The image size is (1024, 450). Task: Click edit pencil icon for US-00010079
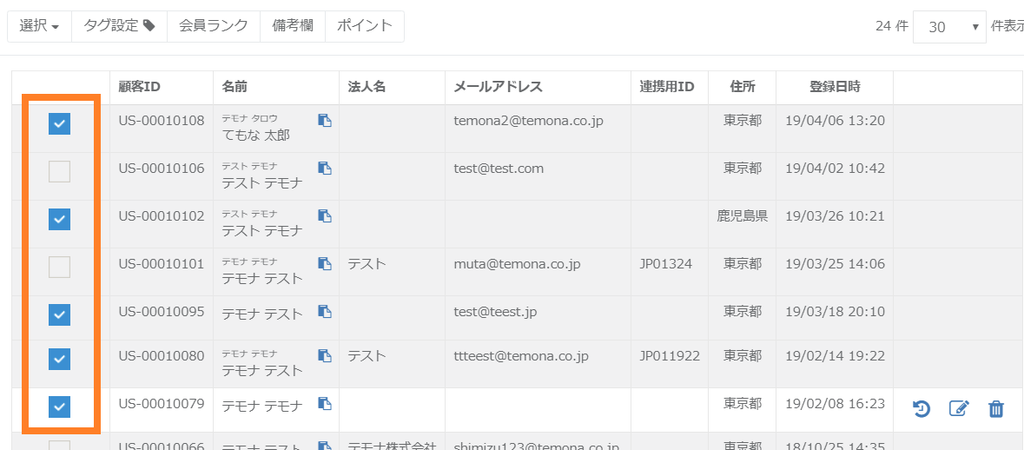[x=959, y=408]
